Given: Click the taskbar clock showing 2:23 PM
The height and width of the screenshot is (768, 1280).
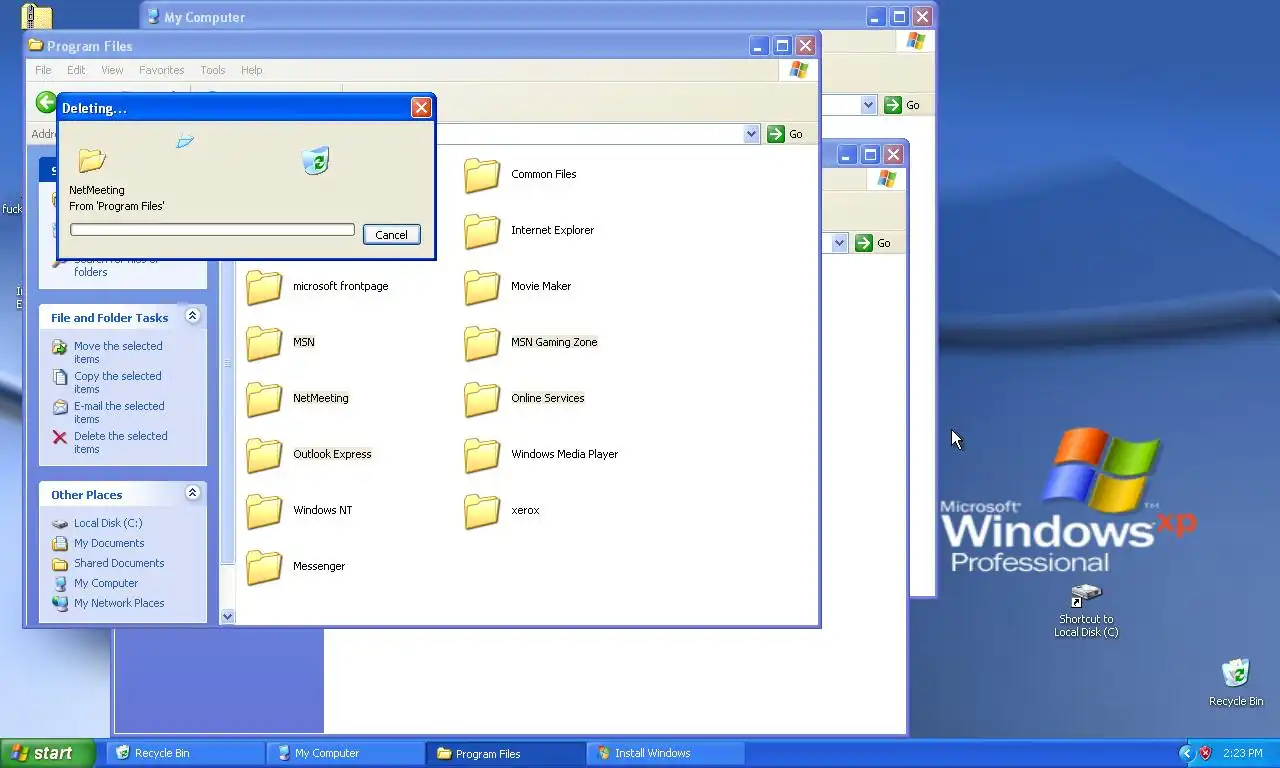Looking at the screenshot, I should [1242, 753].
